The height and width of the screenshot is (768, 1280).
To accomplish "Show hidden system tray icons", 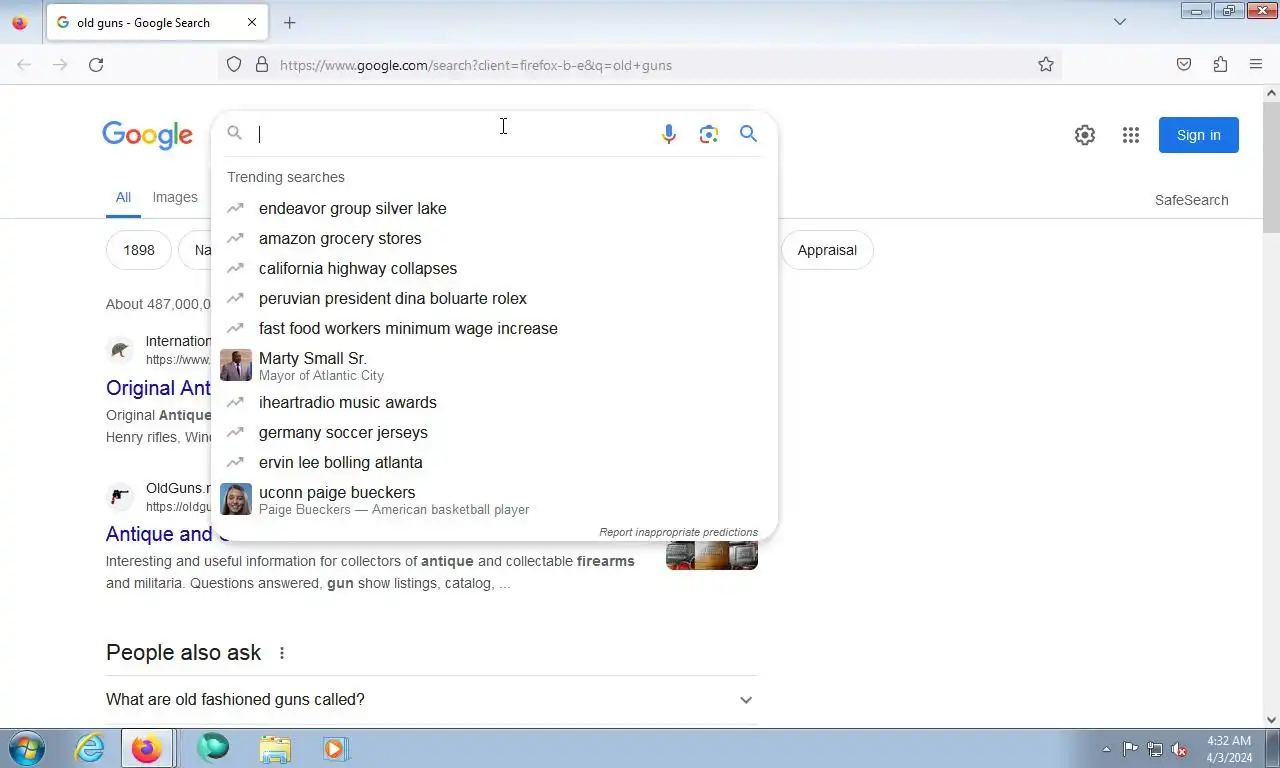I will pos(1106,749).
